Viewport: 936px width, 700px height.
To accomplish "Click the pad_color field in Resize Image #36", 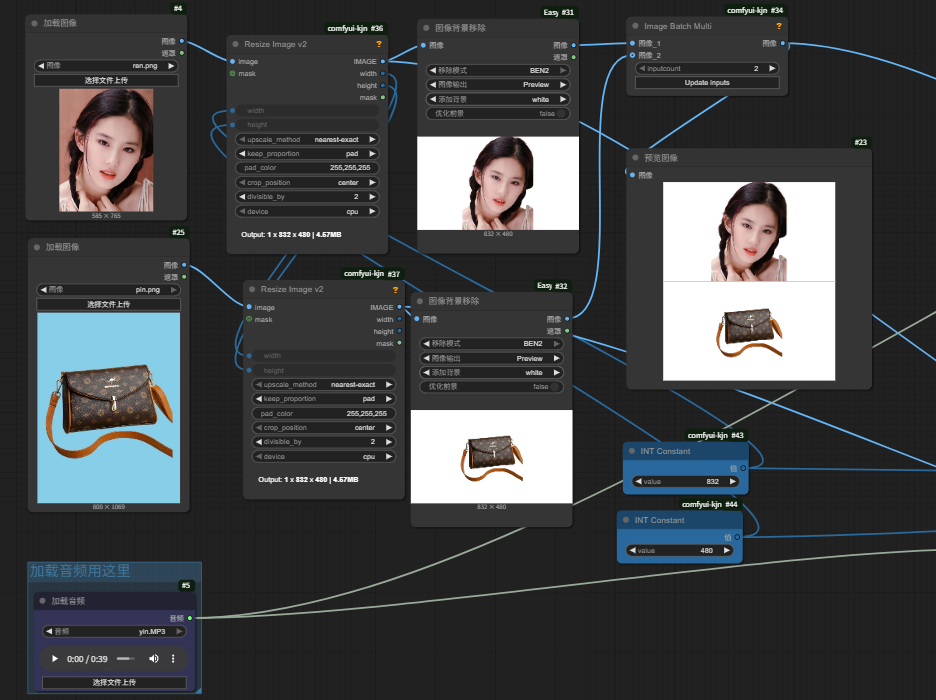I will click(306, 168).
